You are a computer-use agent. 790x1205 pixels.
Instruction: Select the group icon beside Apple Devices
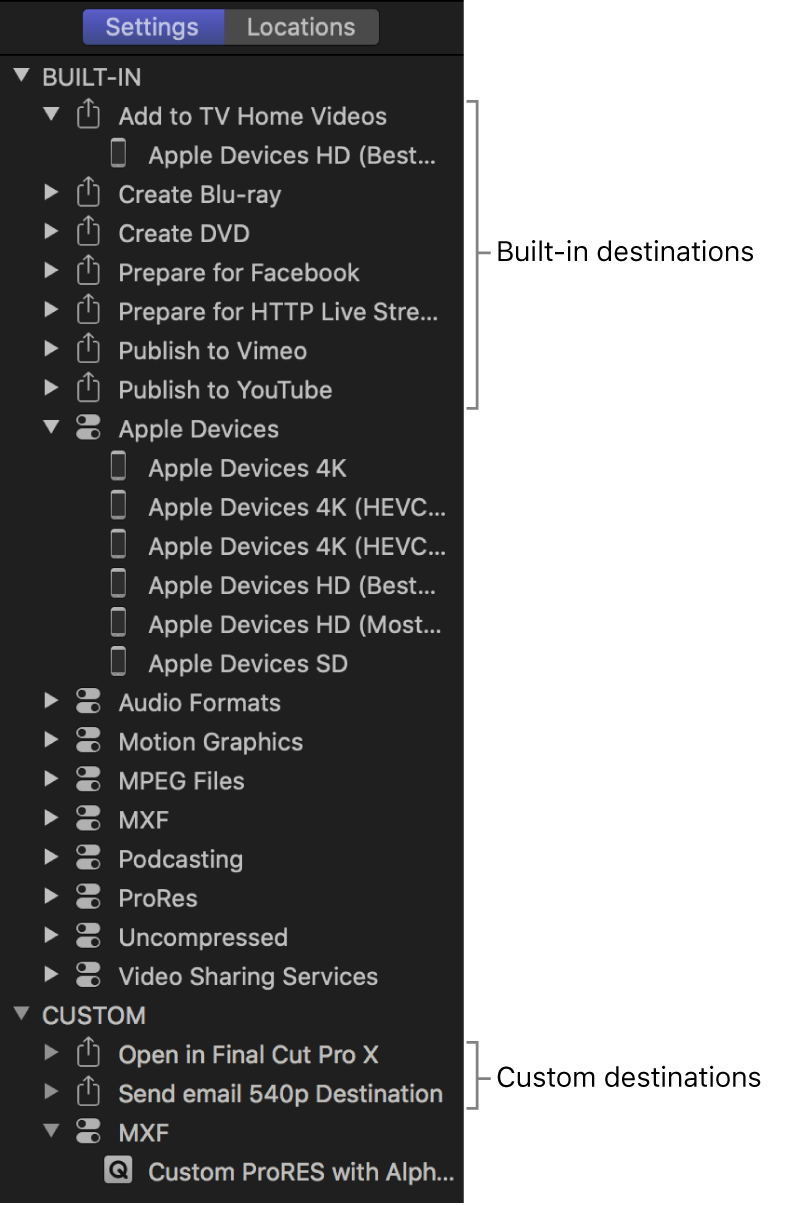click(88, 428)
